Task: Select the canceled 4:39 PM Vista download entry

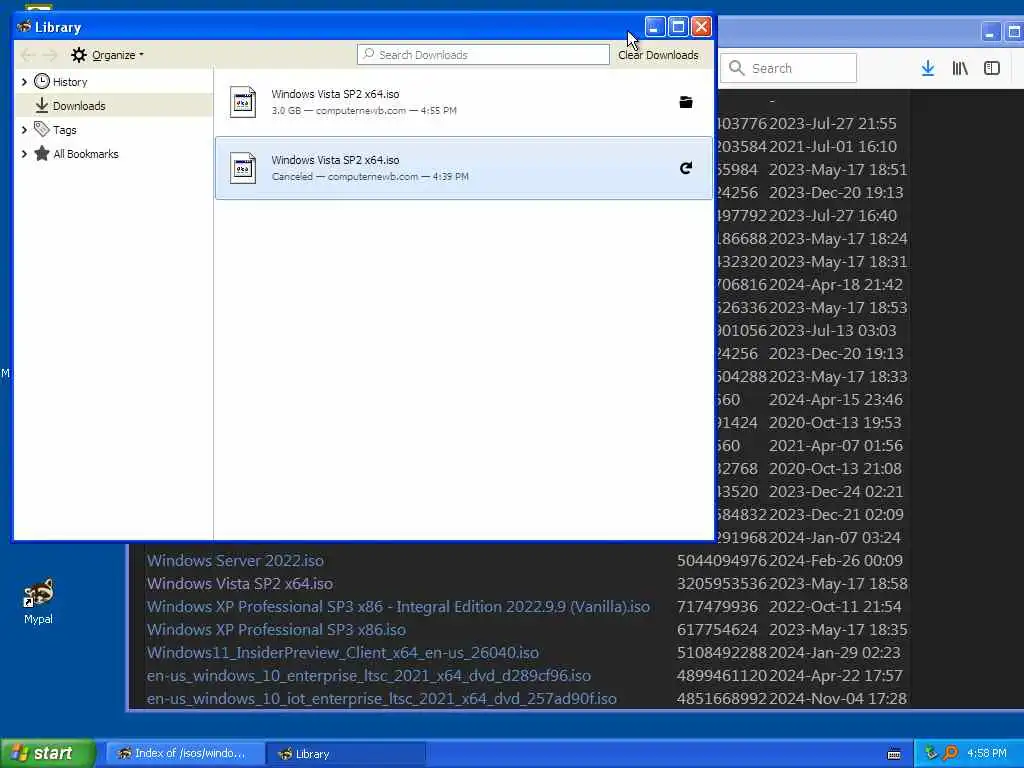Action: coord(464,168)
